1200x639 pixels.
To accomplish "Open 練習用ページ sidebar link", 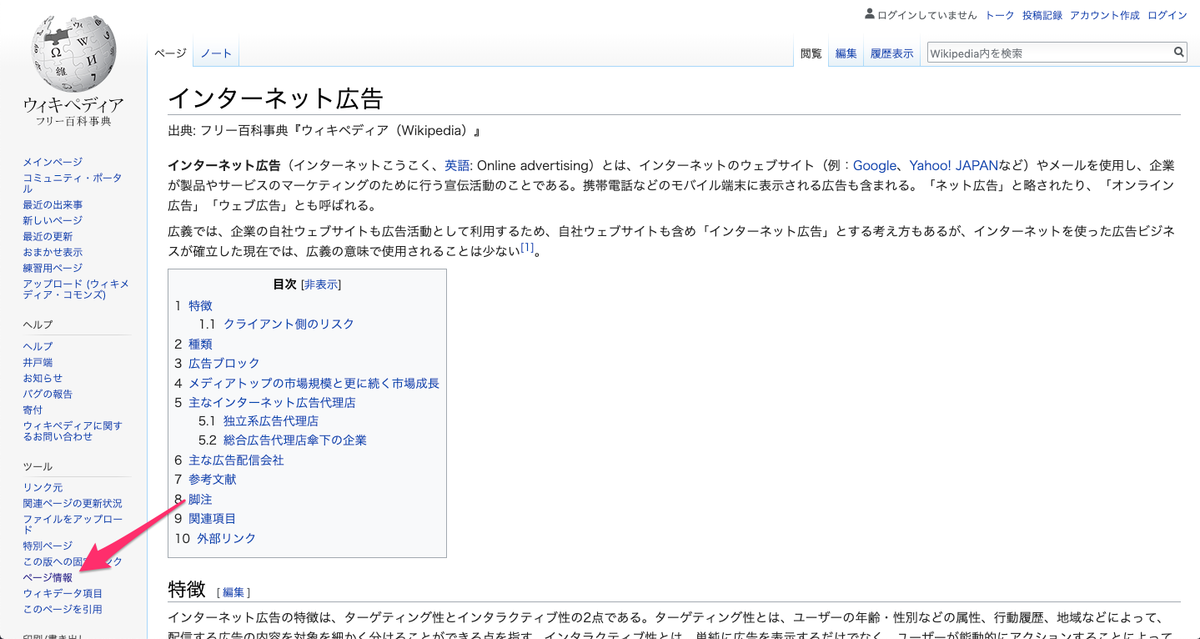I will (x=53, y=268).
